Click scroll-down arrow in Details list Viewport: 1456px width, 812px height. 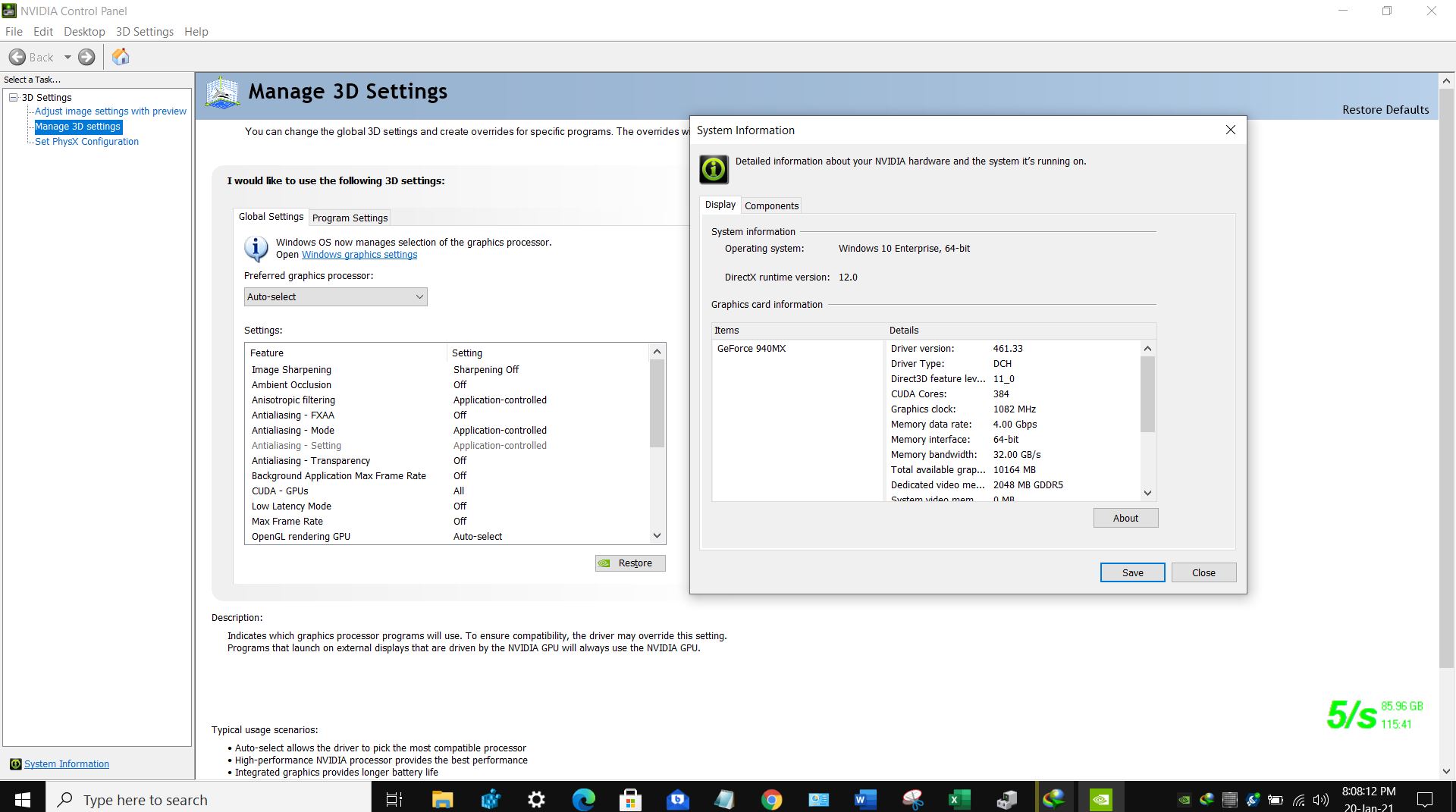pyautogui.click(x=1147, y=493)
